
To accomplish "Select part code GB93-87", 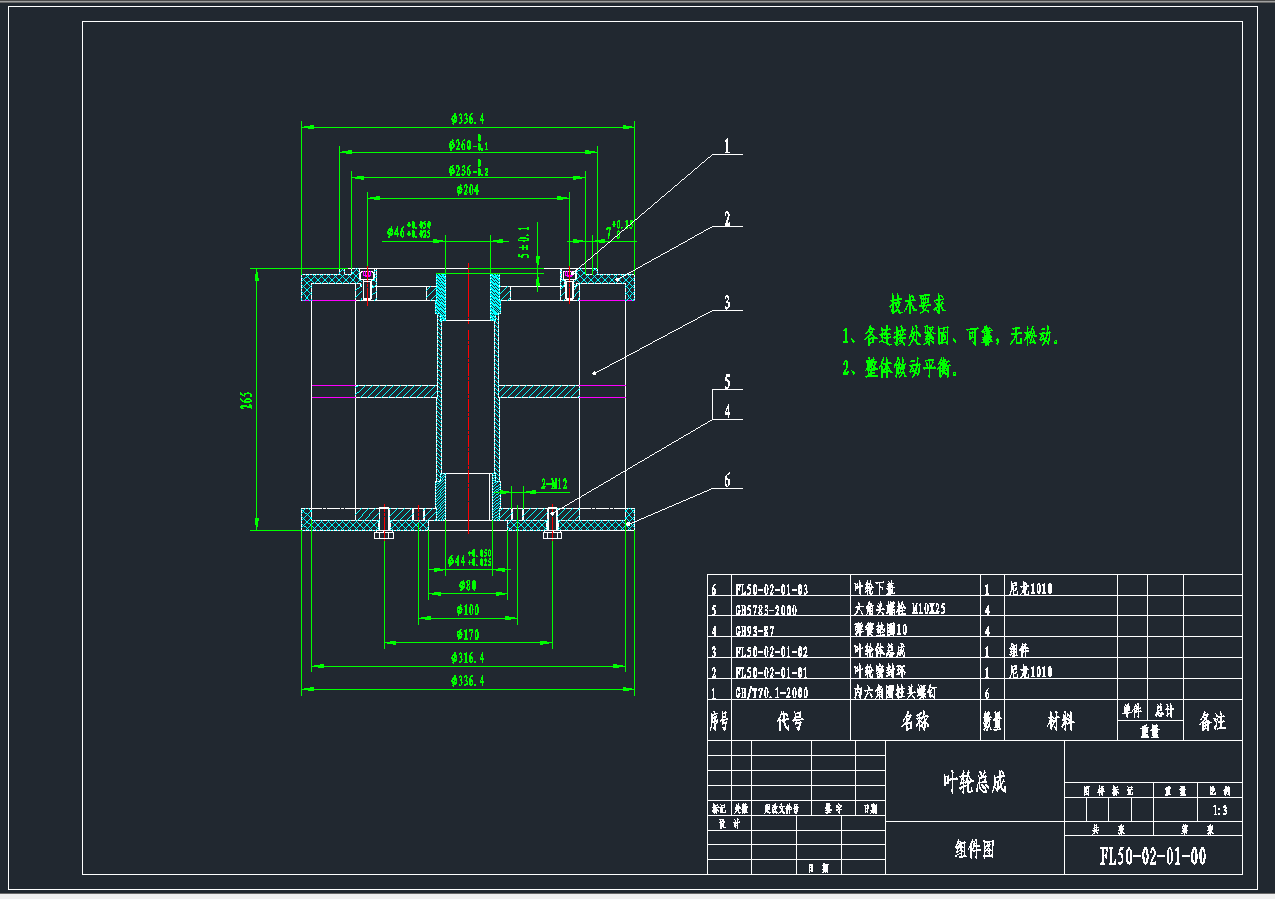I will coord(755,630).
